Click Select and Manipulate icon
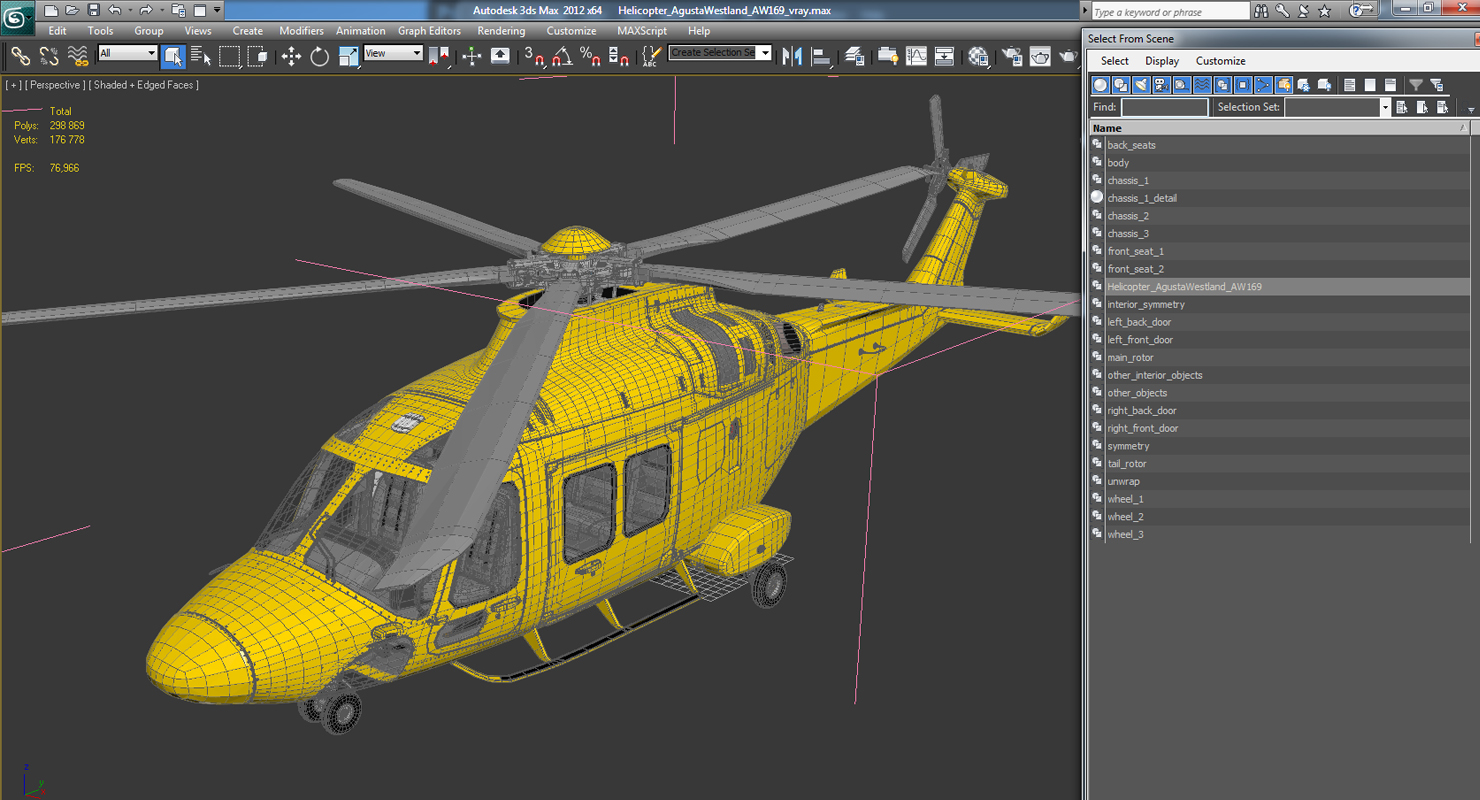The height and width of the screenshot is (800, 1480). pyautogui.click(x=472, y=56)
